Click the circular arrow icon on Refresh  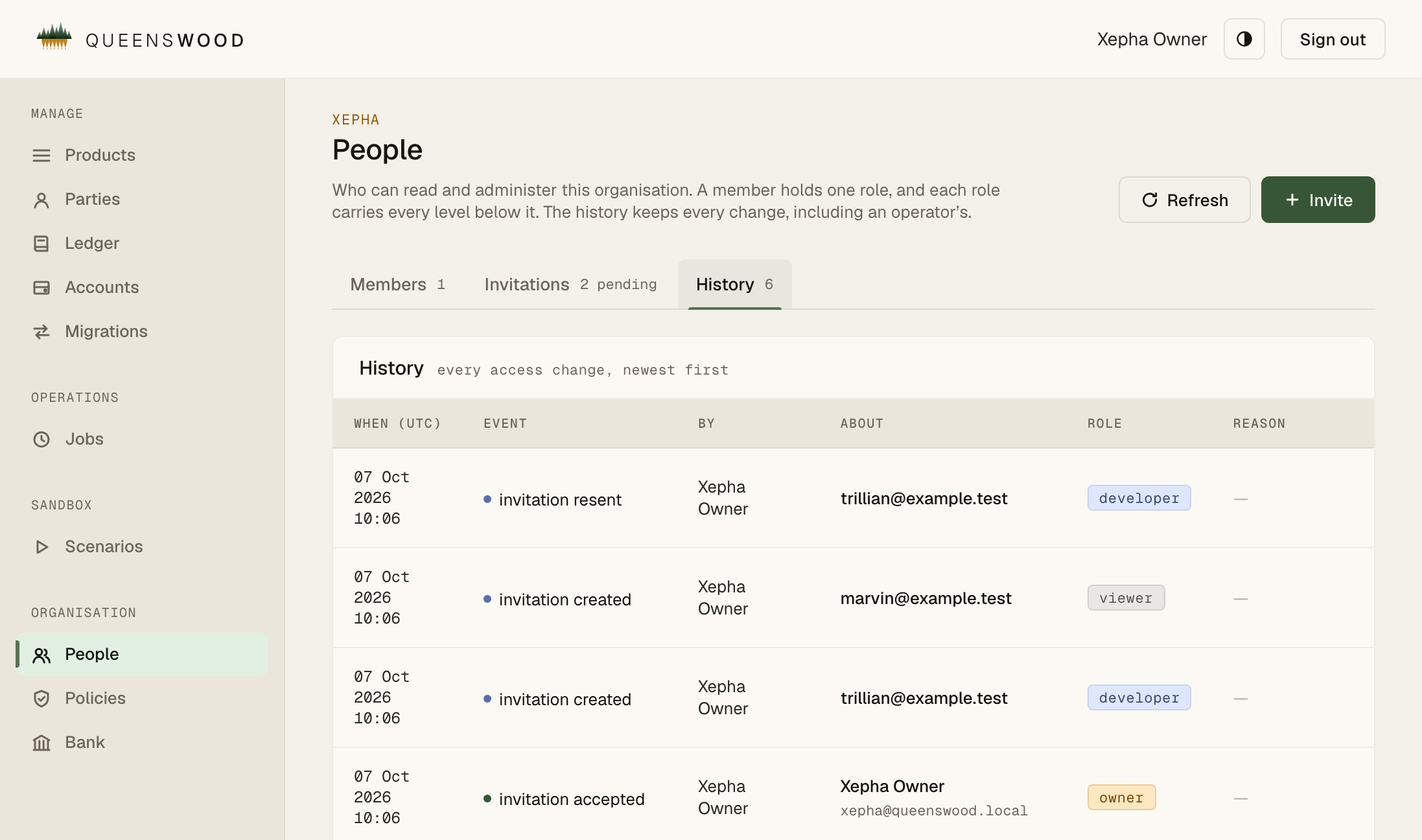pos(1150,200)
